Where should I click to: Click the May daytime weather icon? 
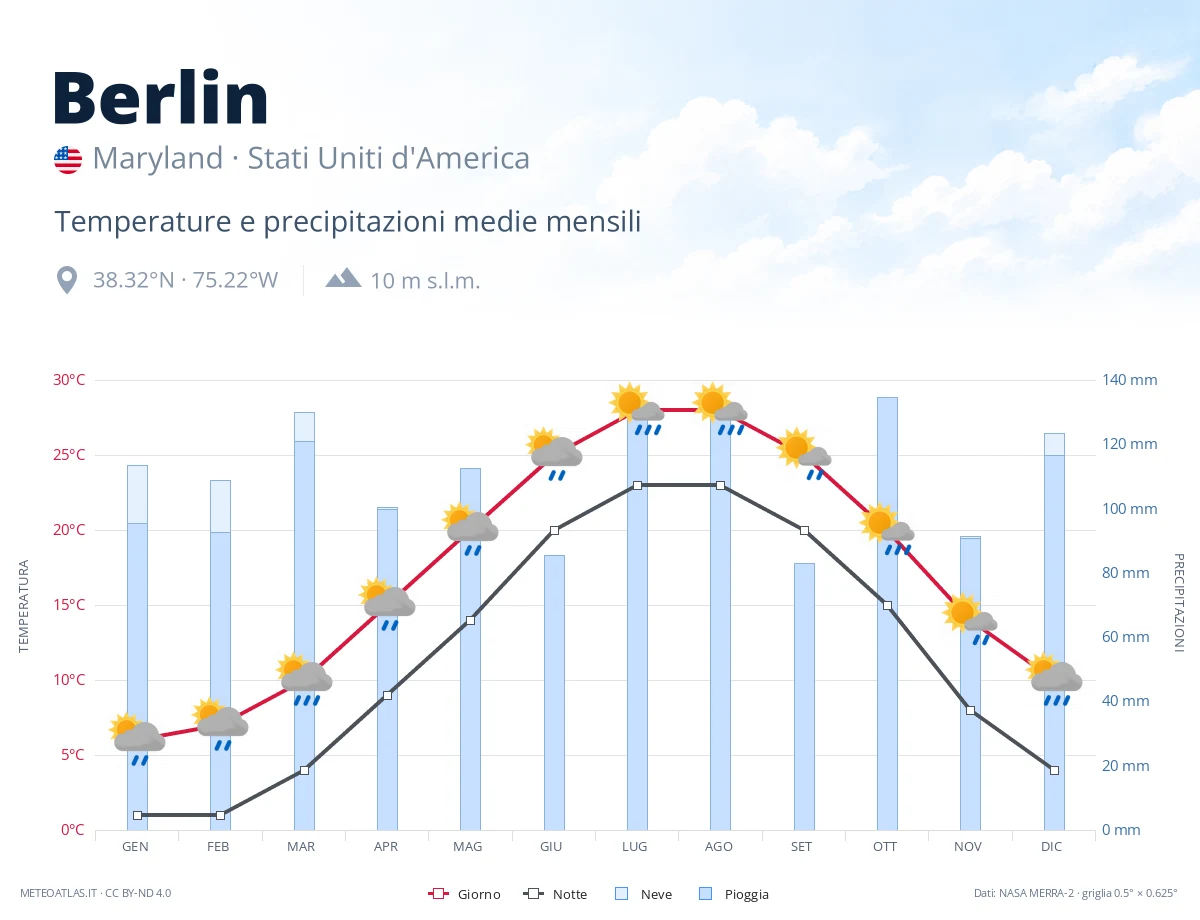coord(470,529)
